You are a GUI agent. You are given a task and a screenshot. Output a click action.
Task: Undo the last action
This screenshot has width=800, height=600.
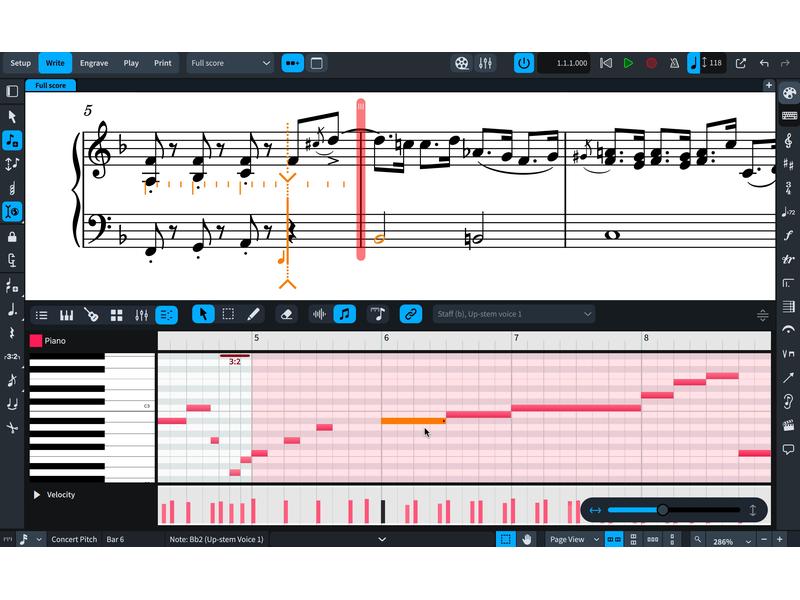pos(764,63)
